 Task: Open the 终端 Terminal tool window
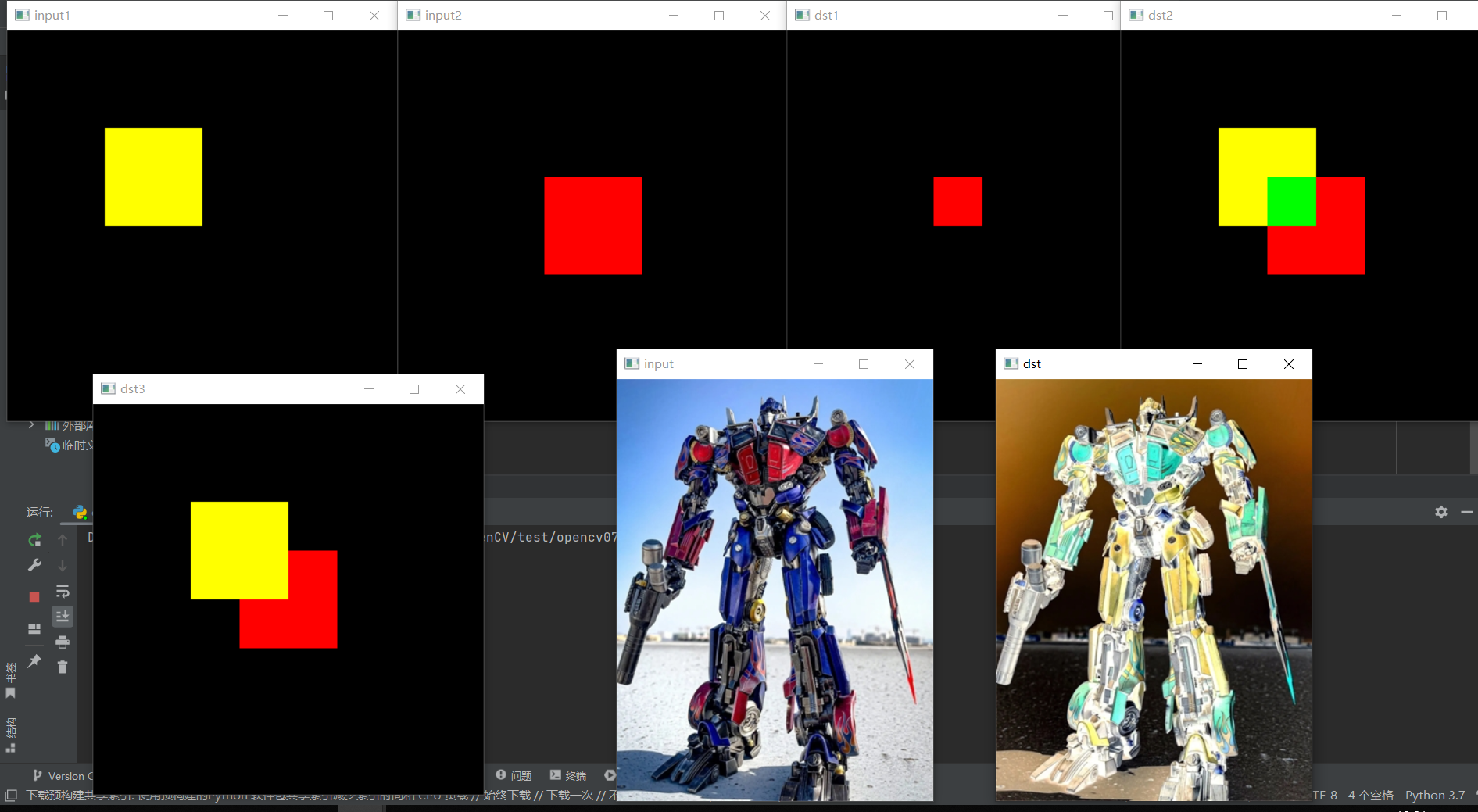pos(576,774)
